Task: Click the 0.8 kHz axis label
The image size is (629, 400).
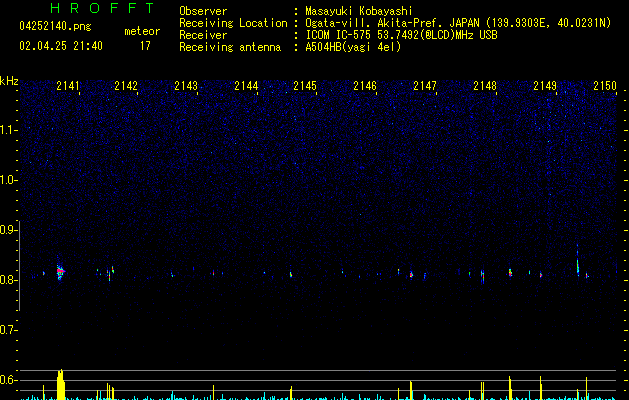Action: pos(8,280)
